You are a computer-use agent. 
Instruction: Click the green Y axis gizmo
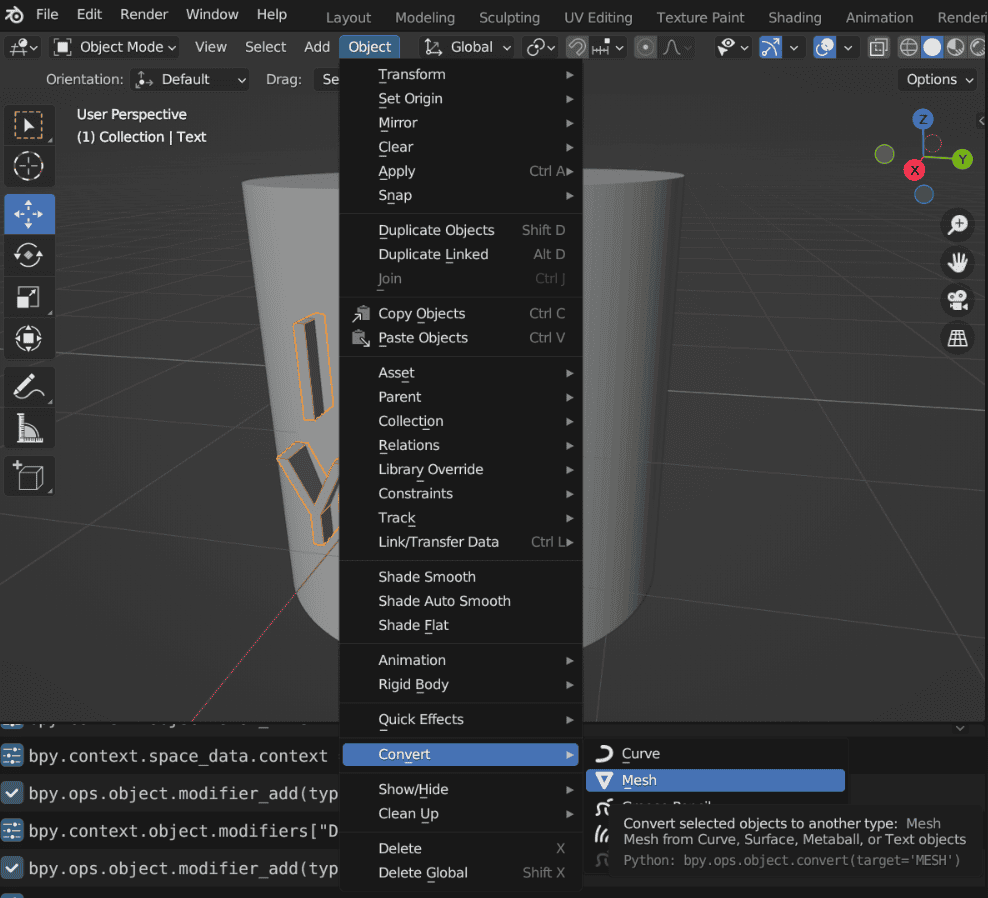click(x=962, y=159)
